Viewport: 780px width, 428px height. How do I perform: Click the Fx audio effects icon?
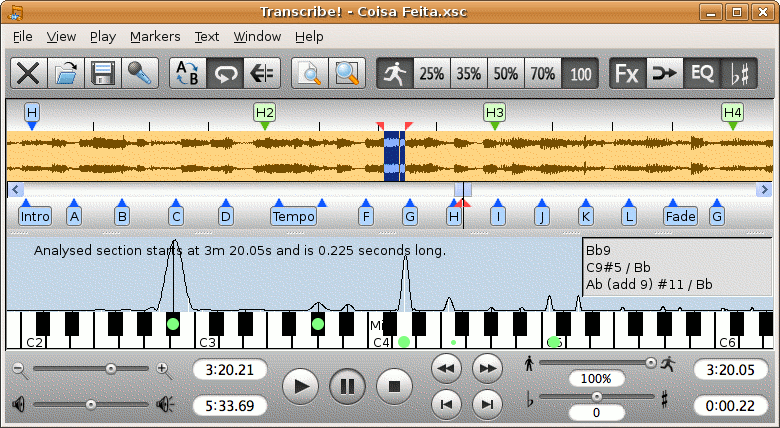(627, 73)
